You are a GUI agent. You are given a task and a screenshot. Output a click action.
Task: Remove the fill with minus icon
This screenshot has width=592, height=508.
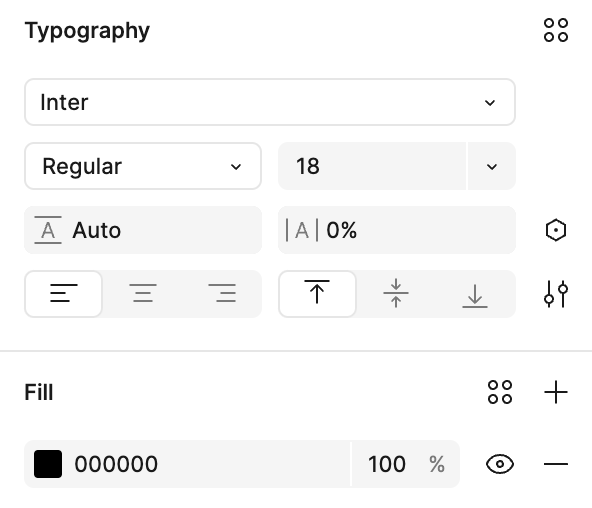coord(556,464)
